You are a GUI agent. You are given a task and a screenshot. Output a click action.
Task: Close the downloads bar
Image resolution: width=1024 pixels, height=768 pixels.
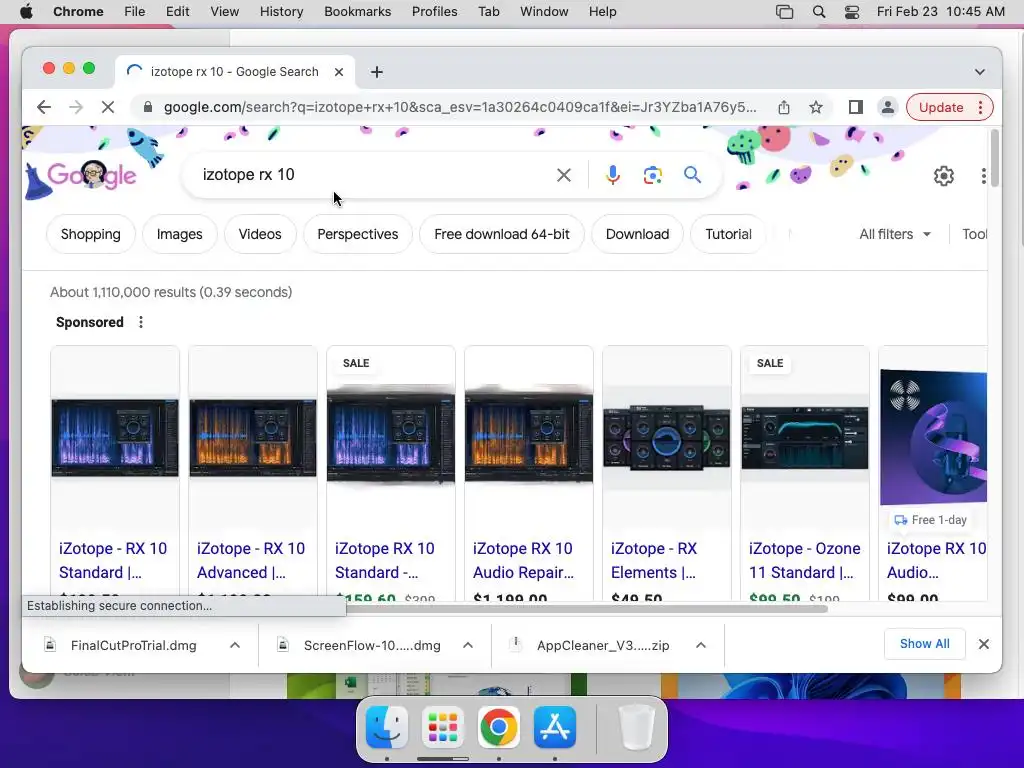tap(984, 644)
